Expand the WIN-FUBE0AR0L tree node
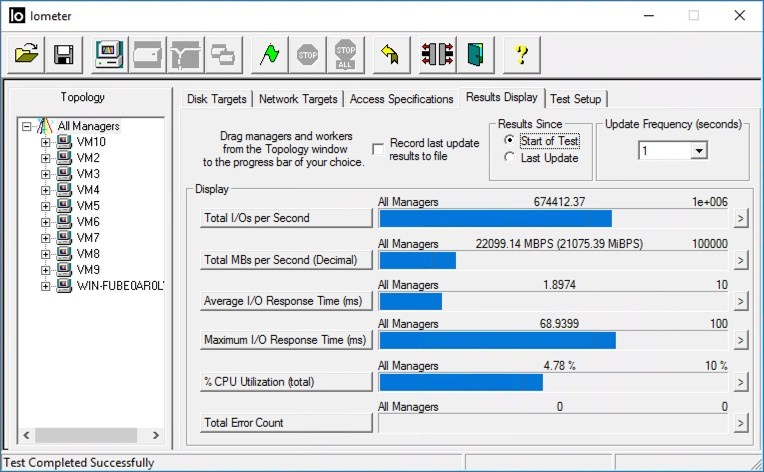 click(45, 286)
